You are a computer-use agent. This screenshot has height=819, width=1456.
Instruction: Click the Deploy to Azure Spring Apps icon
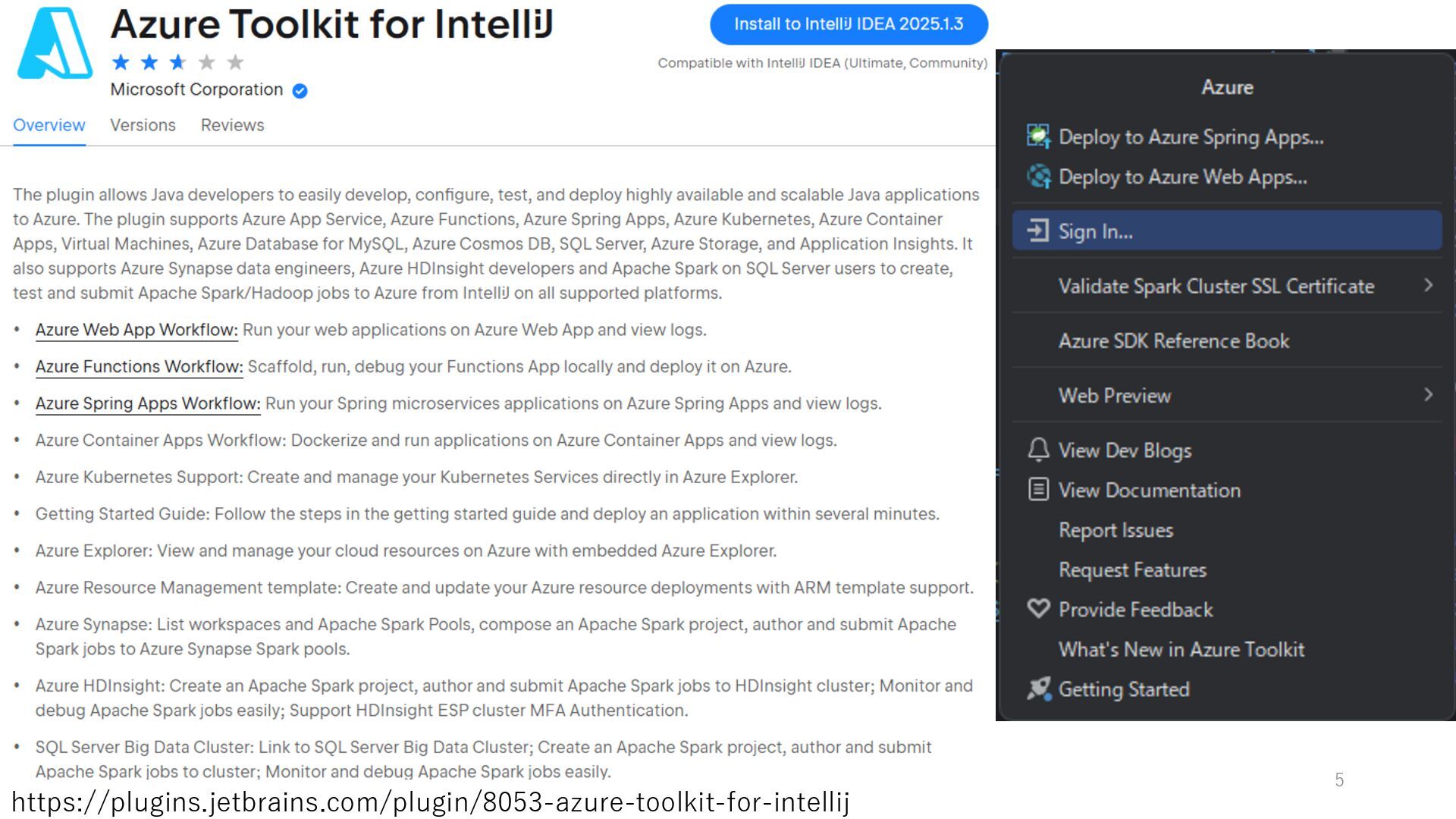click(1038, 136)
